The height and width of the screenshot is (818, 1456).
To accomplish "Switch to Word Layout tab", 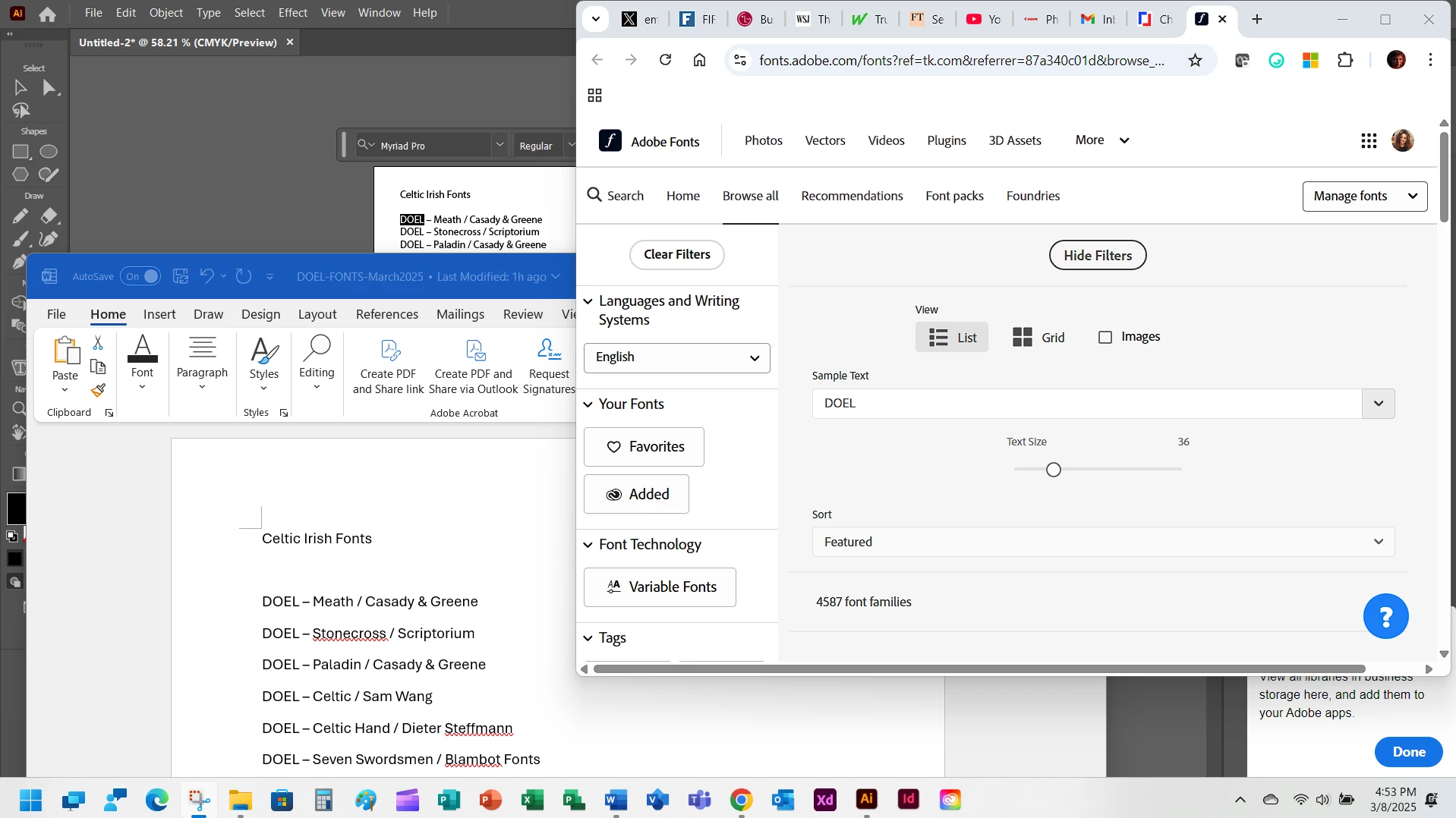I will [317, 314].
